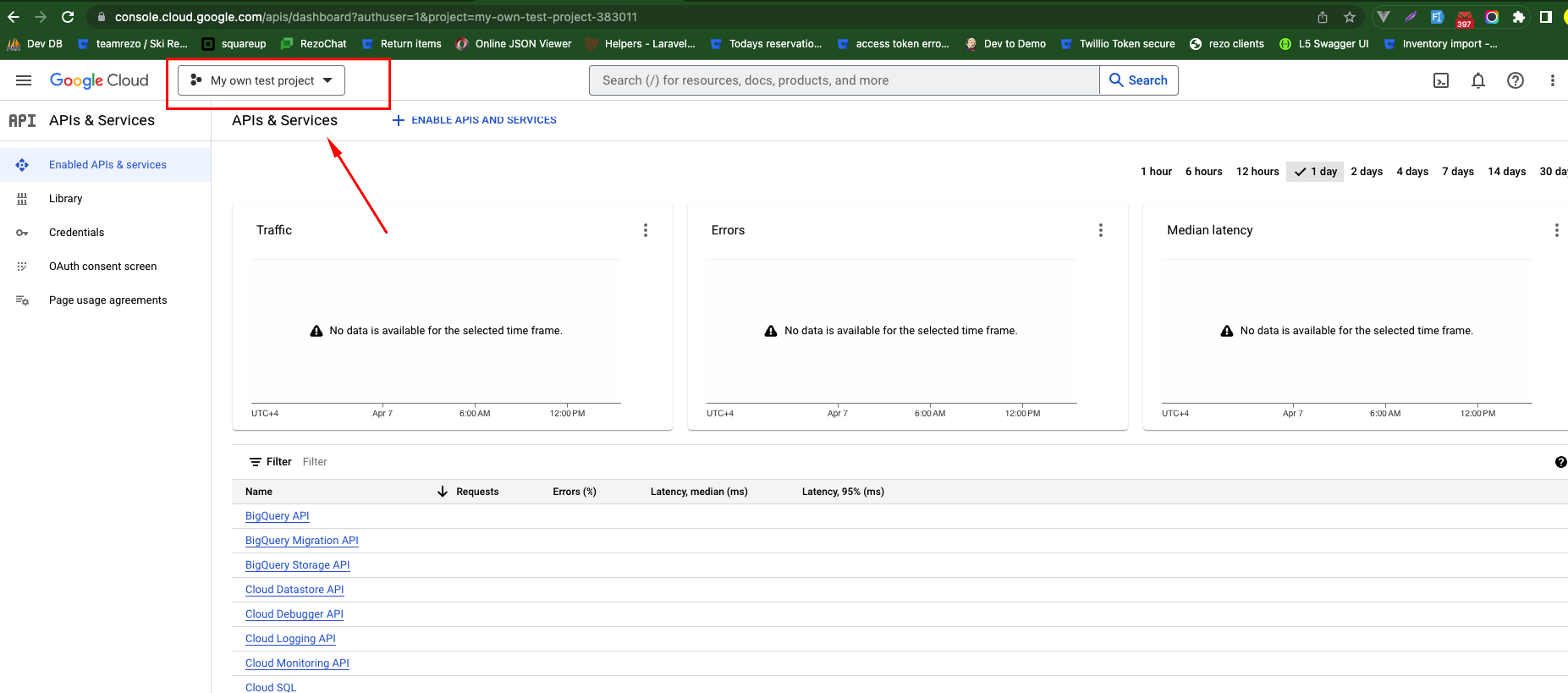The height and width of the screenshot is (693, 1568).
Task: Sort table by Errors (%) column
Action: [x=575, y=492]
